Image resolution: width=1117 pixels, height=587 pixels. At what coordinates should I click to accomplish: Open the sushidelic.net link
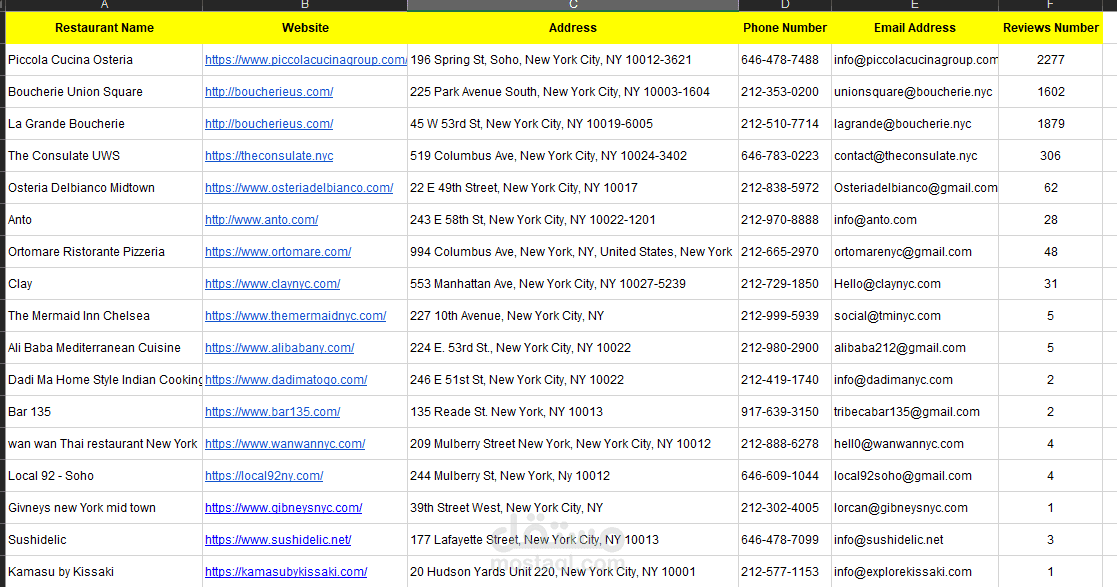point(278,541)
